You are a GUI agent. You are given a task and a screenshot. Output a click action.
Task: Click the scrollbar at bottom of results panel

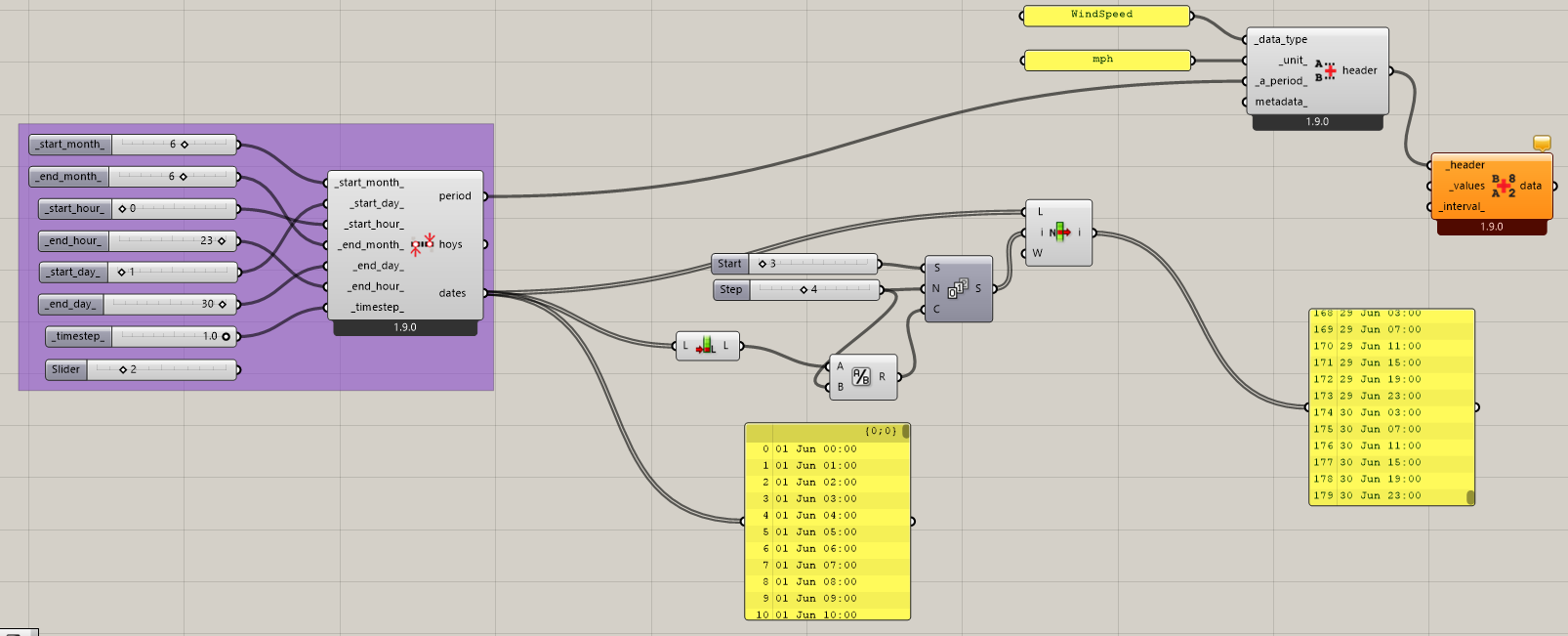pyautogui.click(x=1470, y=497)
